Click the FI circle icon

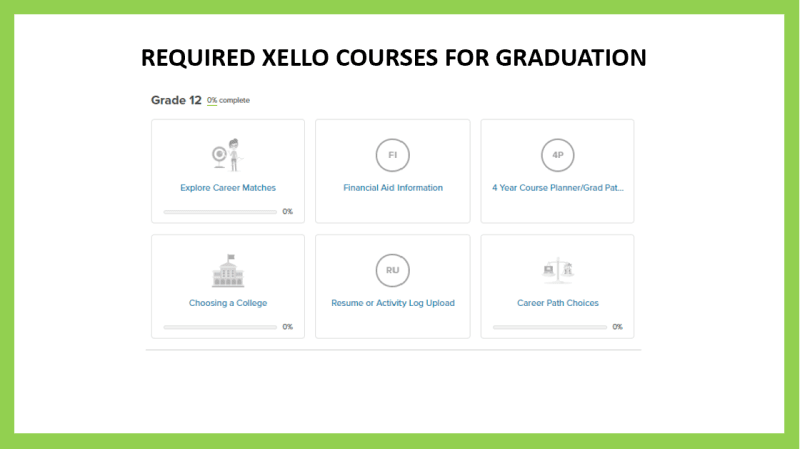point(393,155)
